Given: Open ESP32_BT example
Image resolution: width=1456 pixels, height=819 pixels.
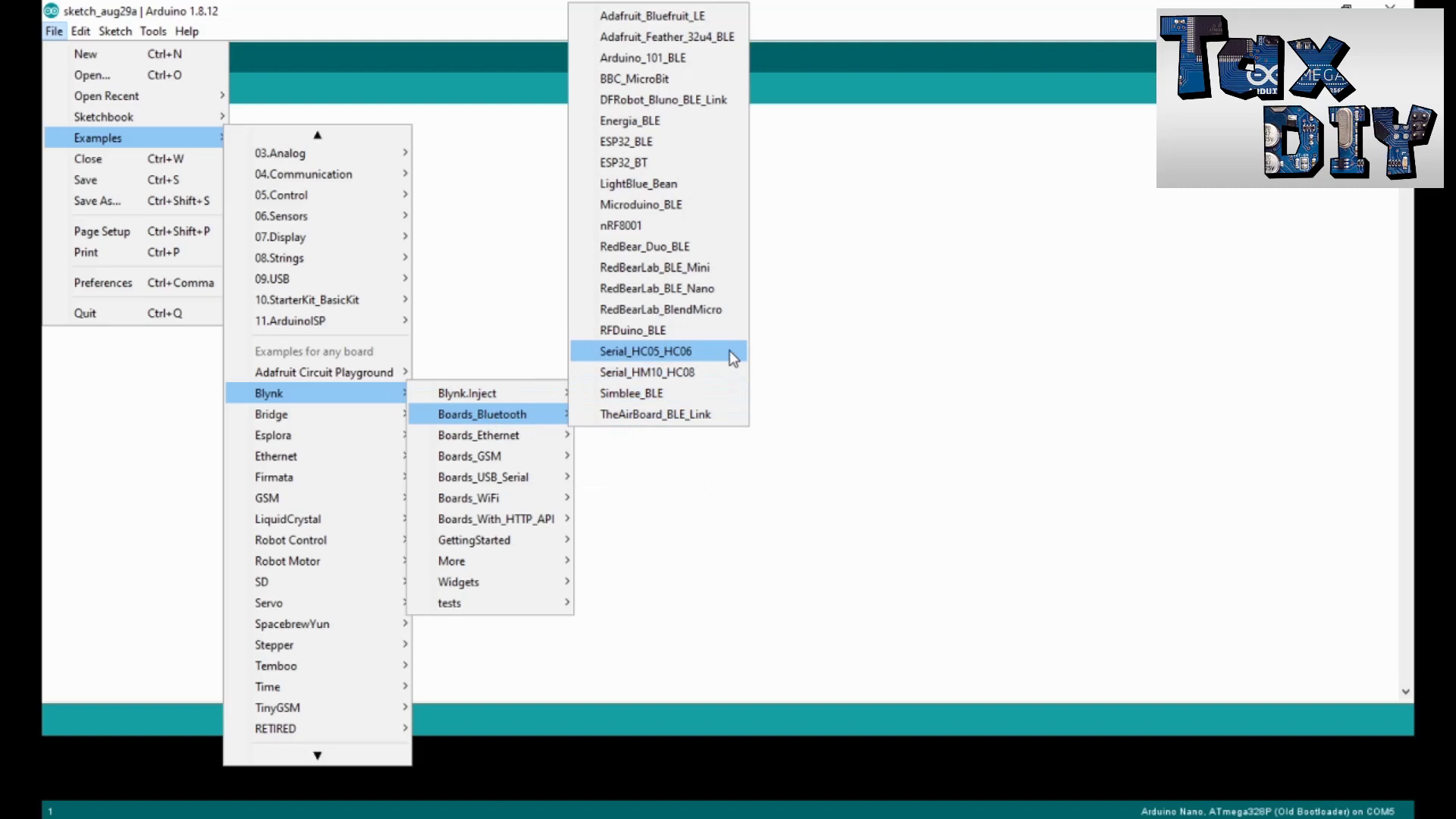Looking at the screenshot, I should pos(658,163).
